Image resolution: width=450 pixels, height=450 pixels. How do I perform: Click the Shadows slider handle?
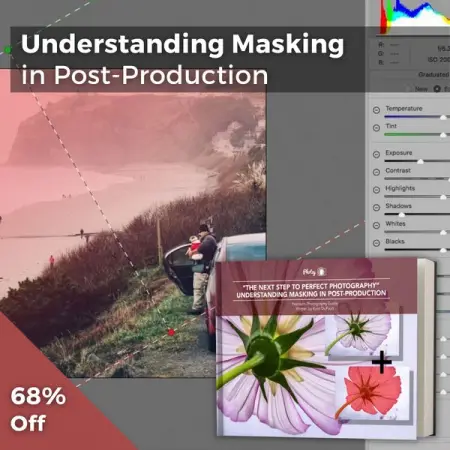tap(402, 215)
